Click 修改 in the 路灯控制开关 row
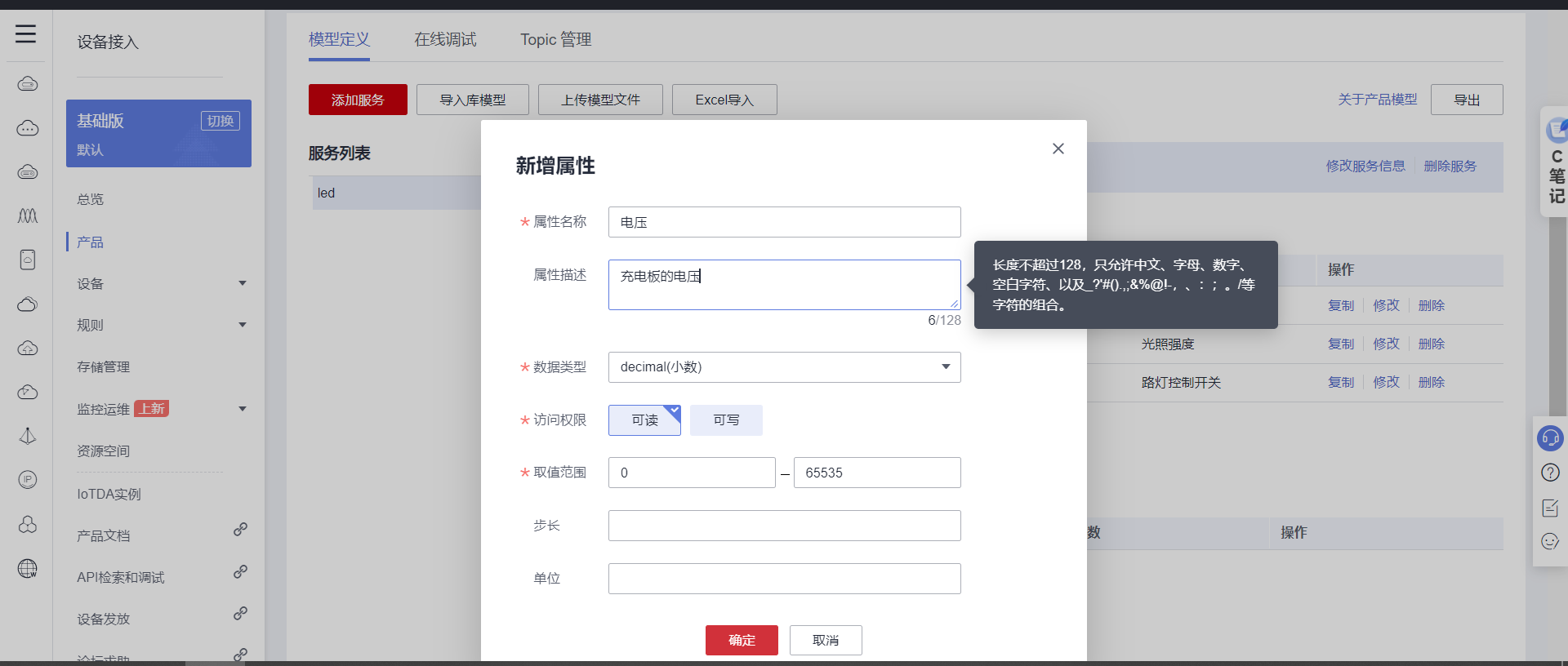 (x=1386, y=383)
